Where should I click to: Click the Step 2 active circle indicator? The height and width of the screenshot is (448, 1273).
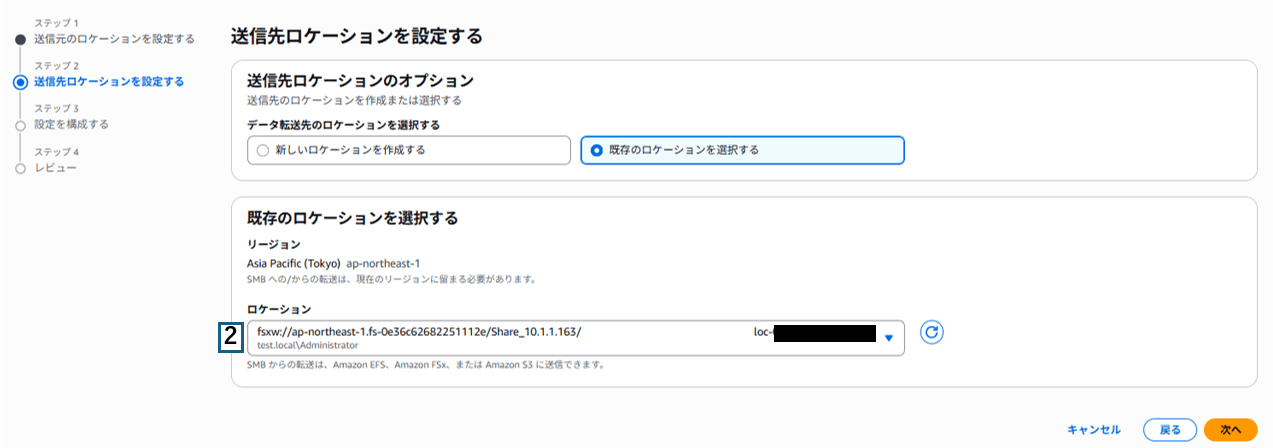20,82
